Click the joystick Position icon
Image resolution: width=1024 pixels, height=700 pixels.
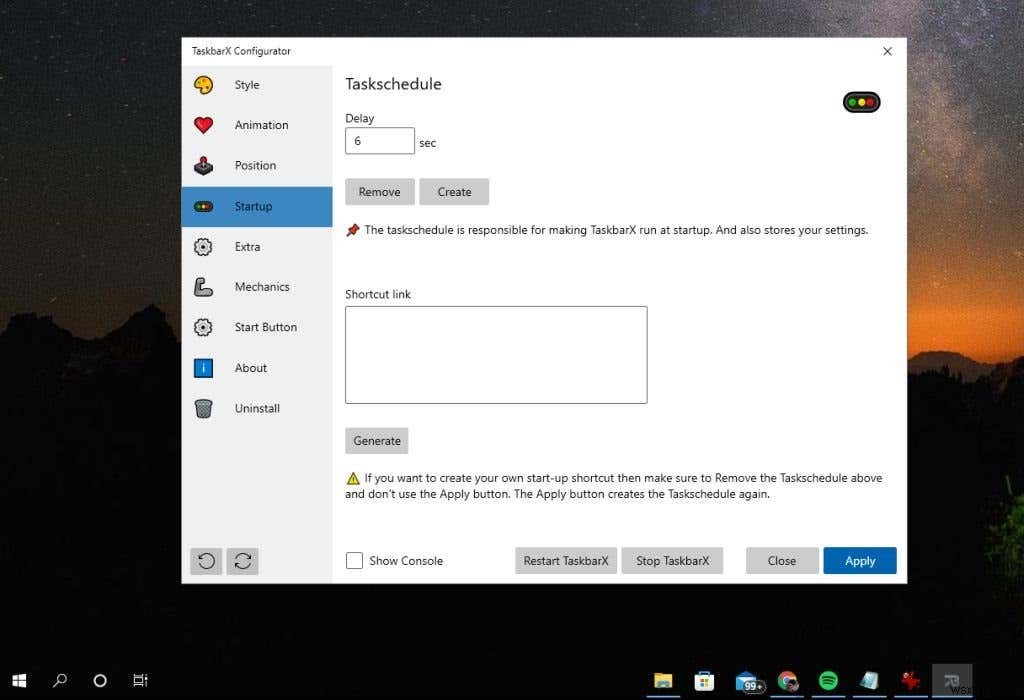coord(204,165)
